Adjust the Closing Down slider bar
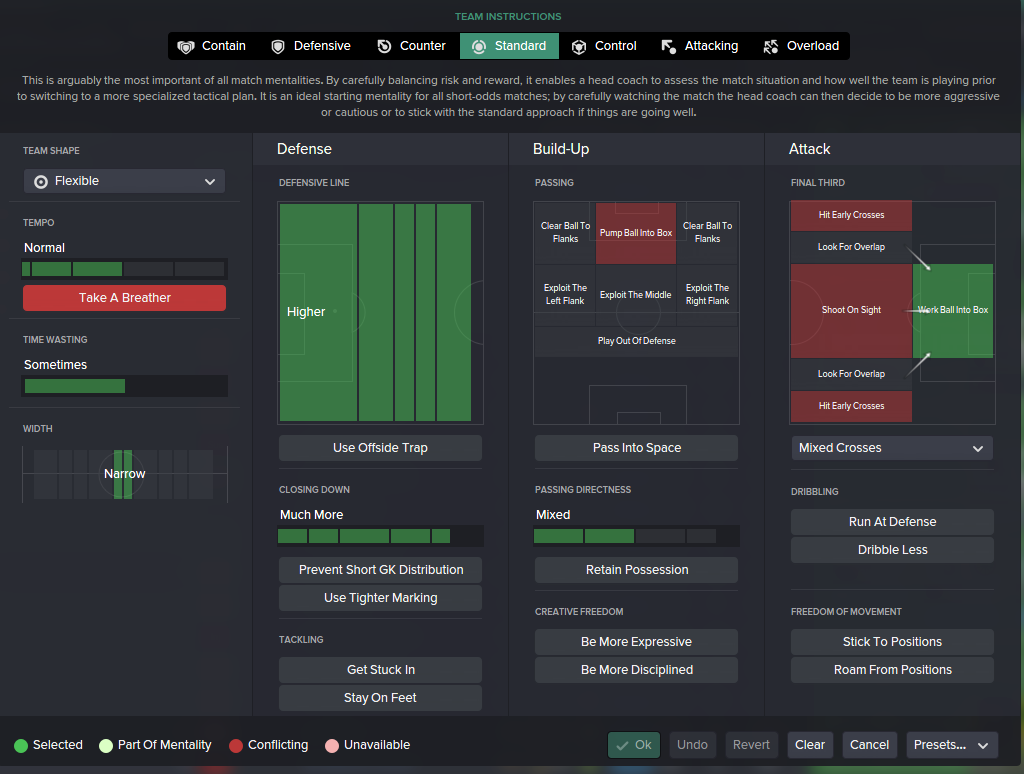The width and height of the screenshot is (1024, 774). pyautogui.click(x=380, y=536)
